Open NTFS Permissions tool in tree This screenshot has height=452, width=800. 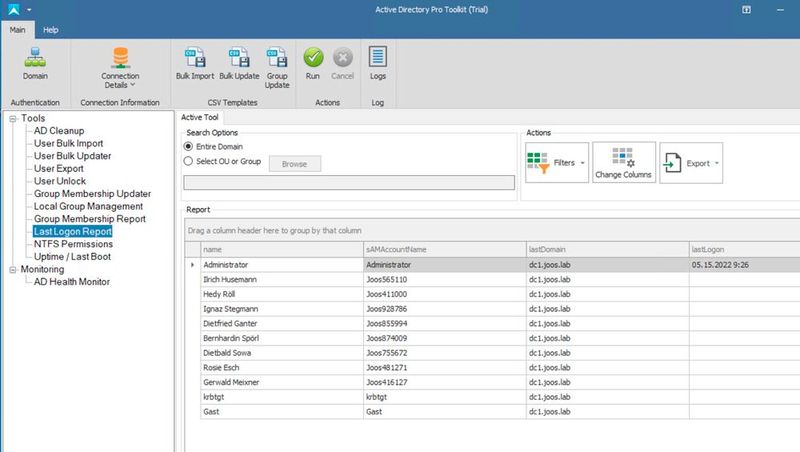coord(73,244)
